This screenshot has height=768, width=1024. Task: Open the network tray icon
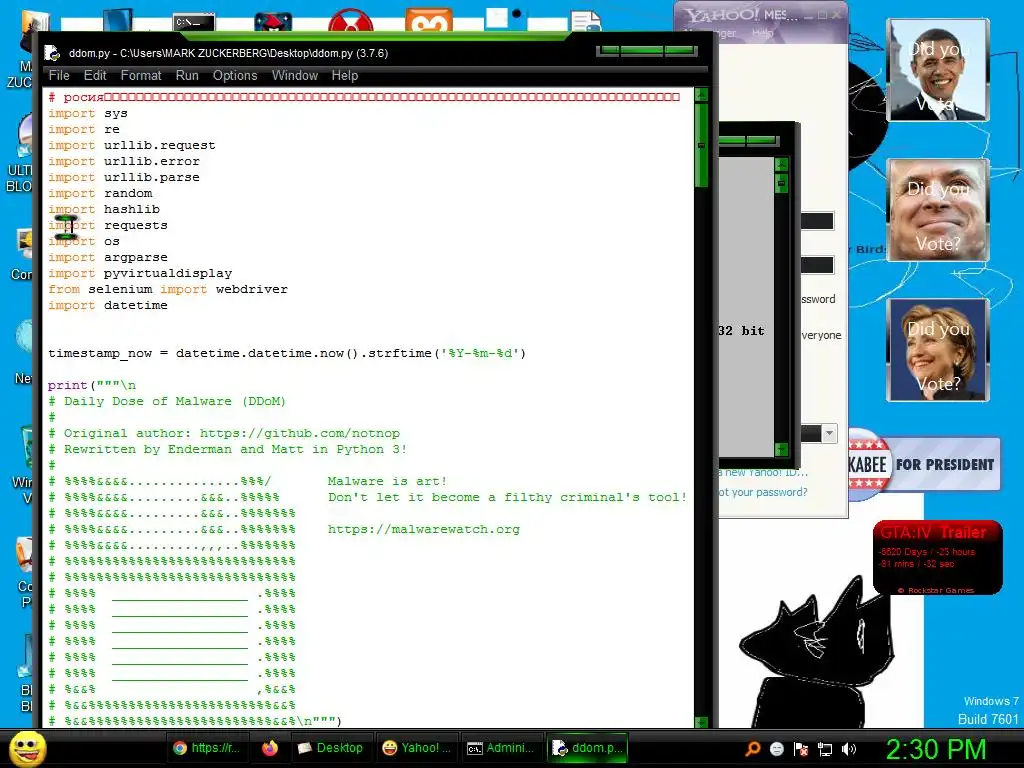click(x=825, y=749)
